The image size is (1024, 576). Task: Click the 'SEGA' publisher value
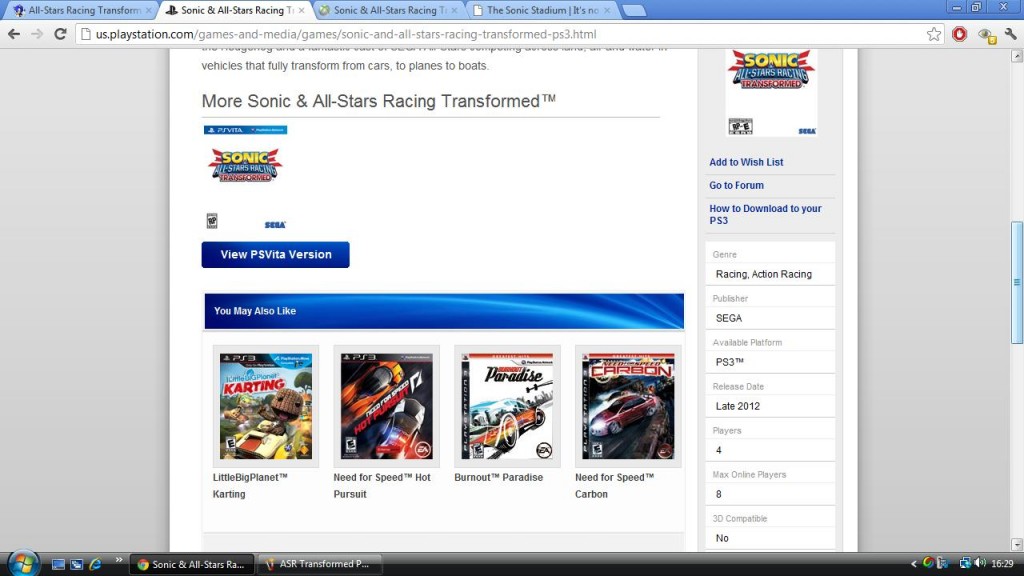coord(729,318)
